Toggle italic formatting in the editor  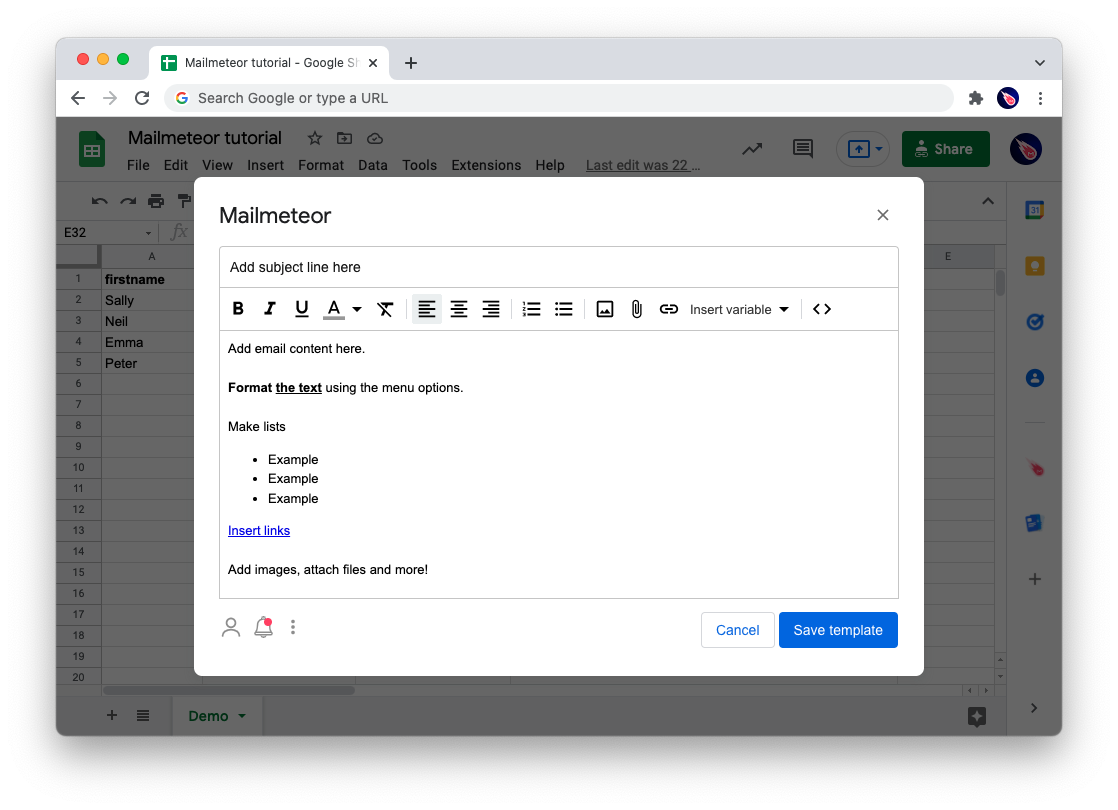(270, 309)
